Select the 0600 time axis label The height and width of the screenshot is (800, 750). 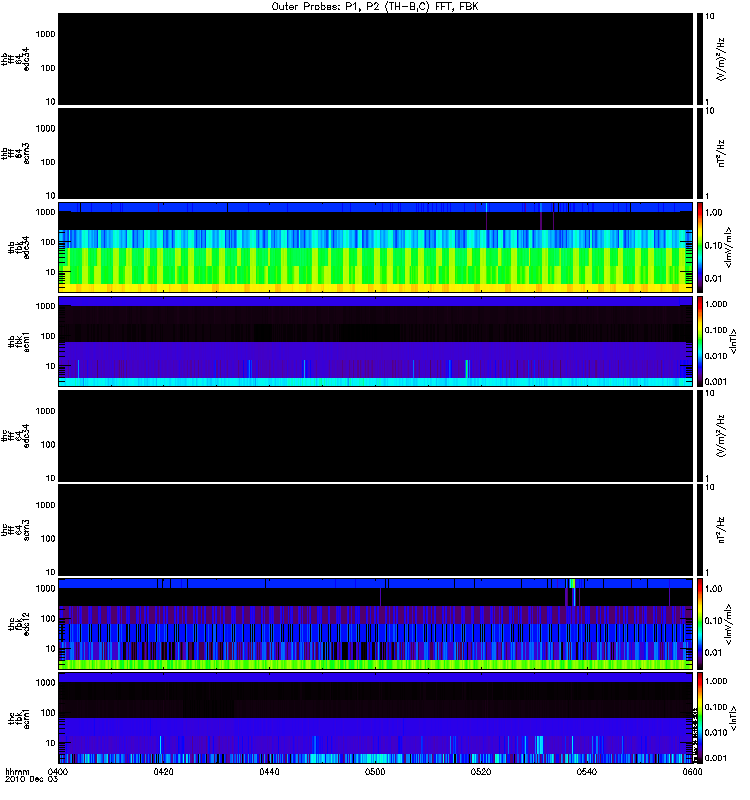click(692, 771)
